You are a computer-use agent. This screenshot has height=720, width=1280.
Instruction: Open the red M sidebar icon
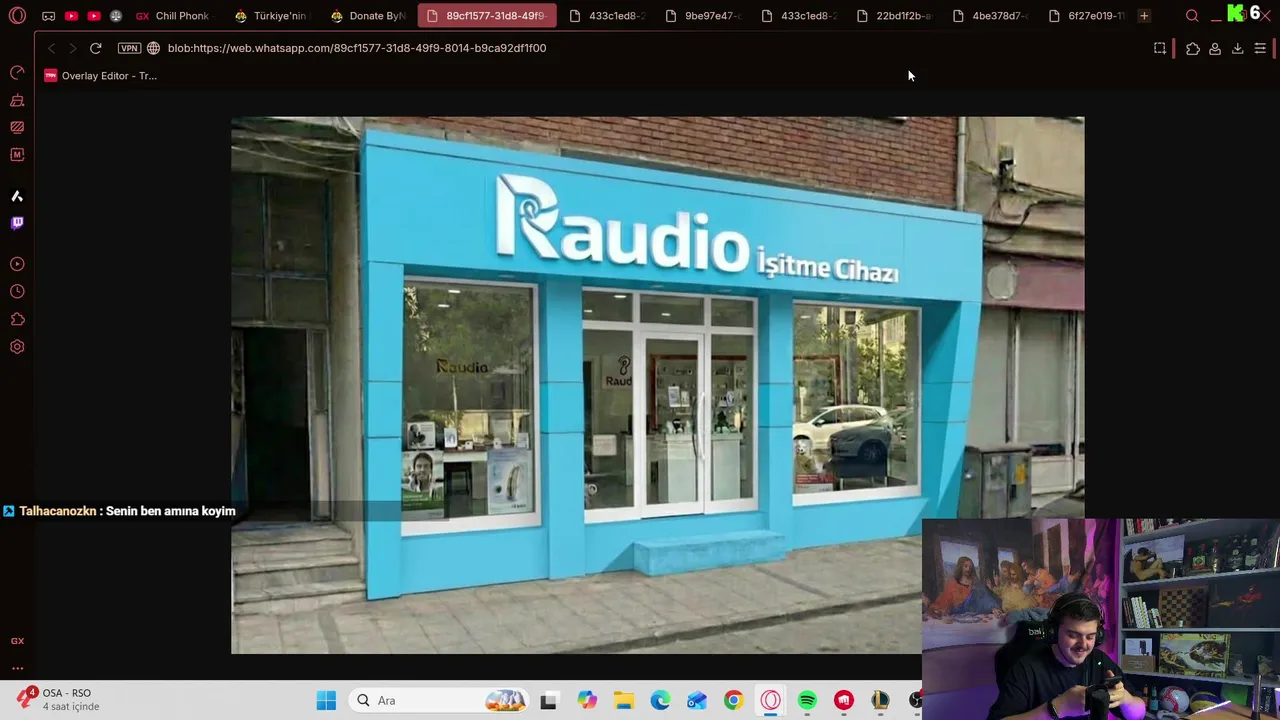tap(17, 155)
